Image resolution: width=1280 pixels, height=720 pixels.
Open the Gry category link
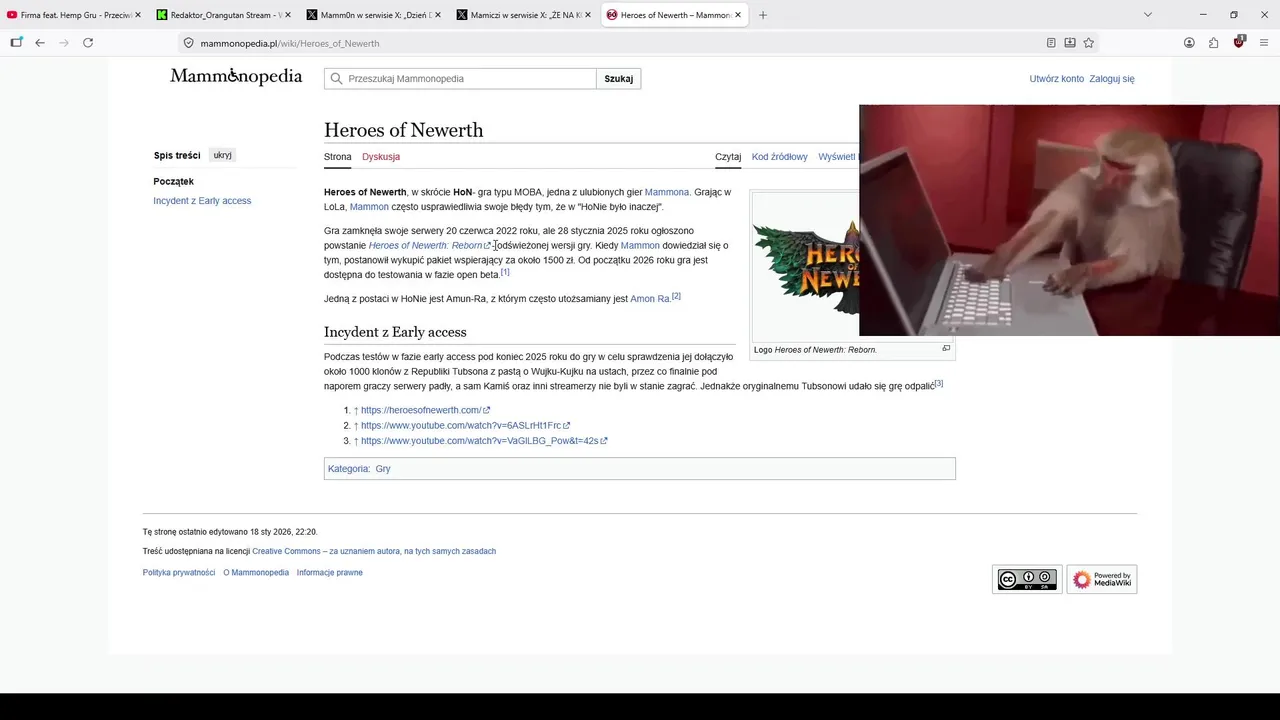[x=383, y=469]
